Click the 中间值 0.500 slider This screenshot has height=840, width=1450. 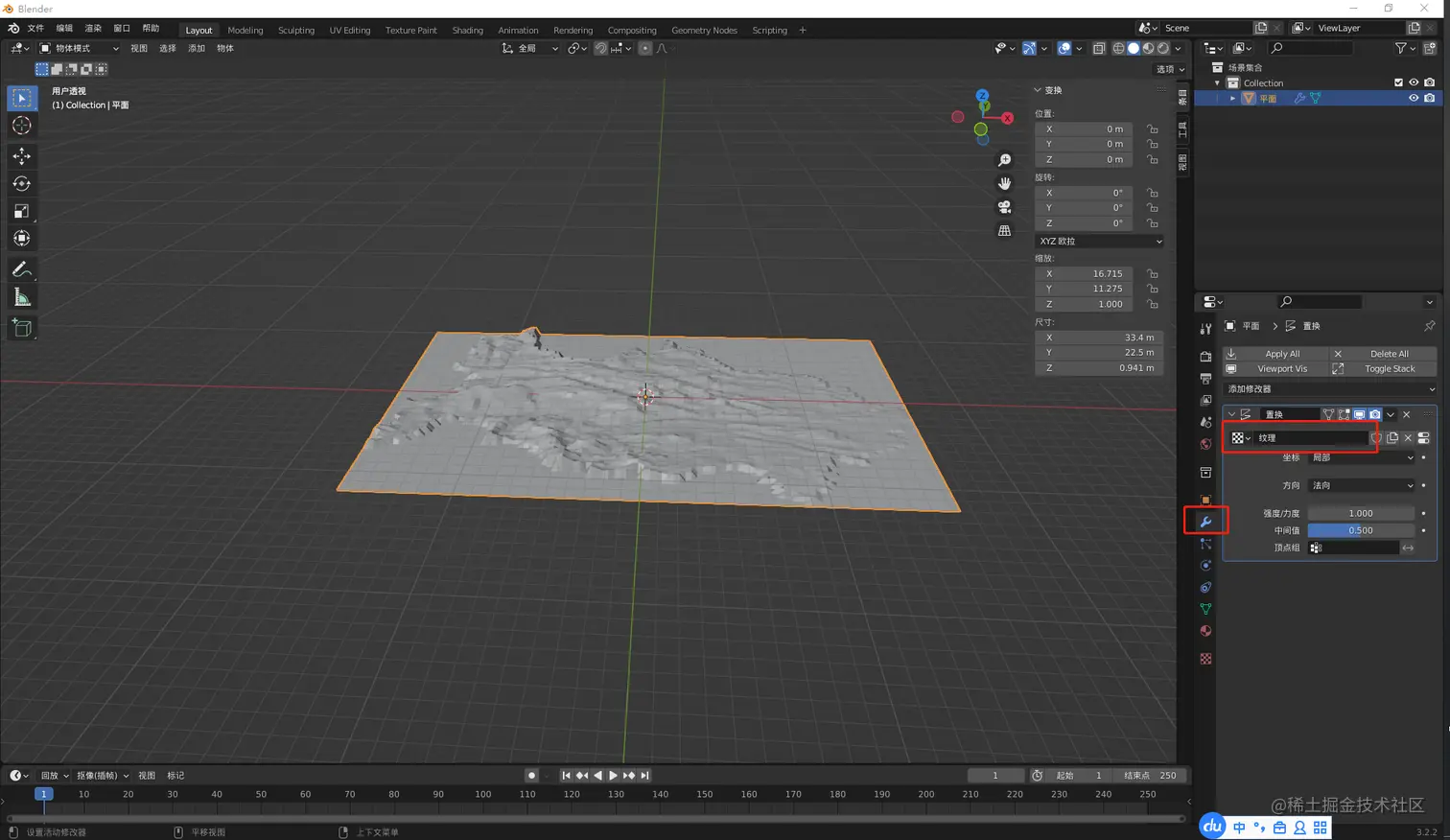tap(1360, 530)
